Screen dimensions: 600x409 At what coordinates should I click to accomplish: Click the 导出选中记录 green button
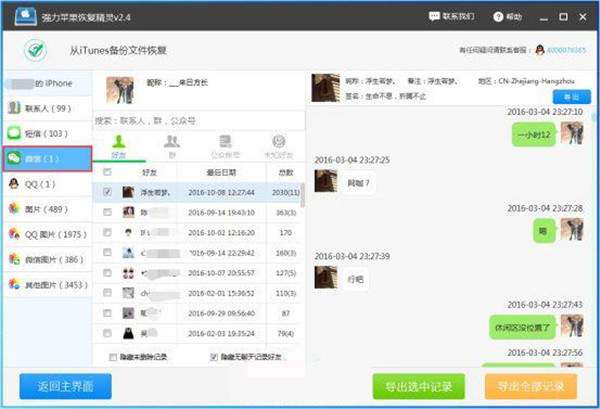coord(419,386)
